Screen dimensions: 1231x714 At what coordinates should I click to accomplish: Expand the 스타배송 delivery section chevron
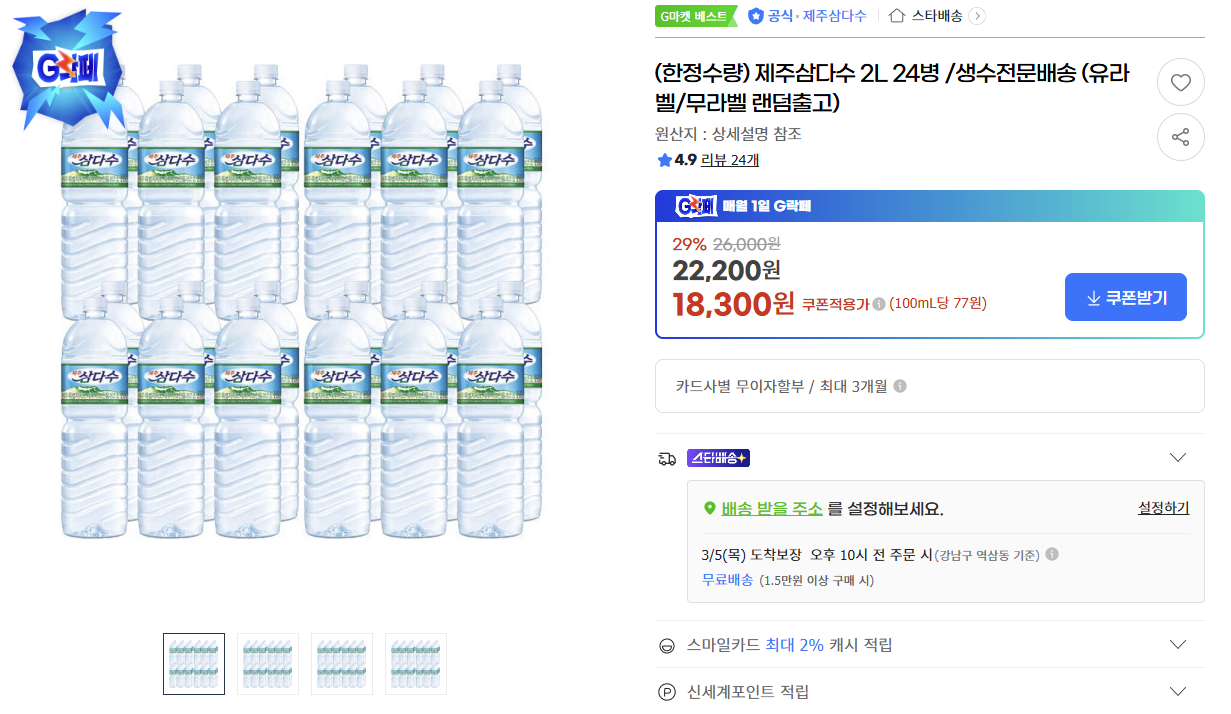pyautogui.click(x=1177, y=458)
